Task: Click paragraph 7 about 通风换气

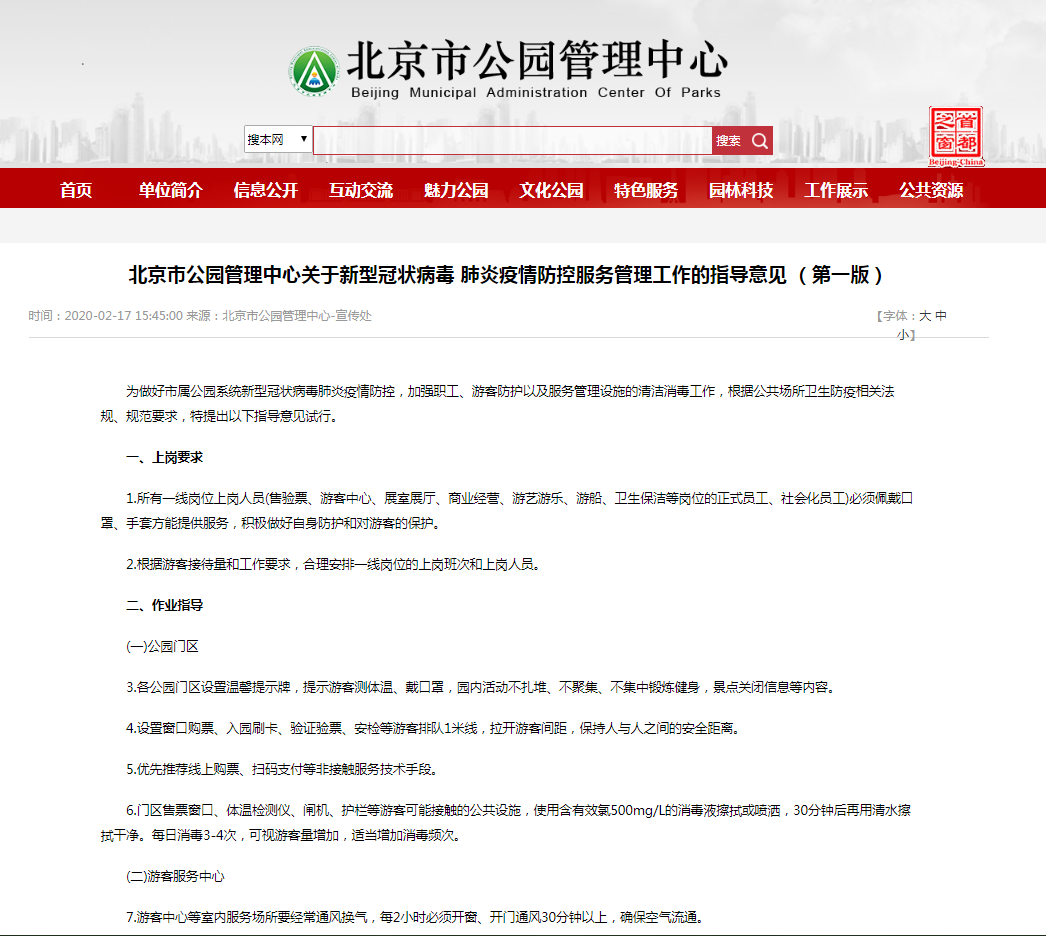Action: click(414, 917)
